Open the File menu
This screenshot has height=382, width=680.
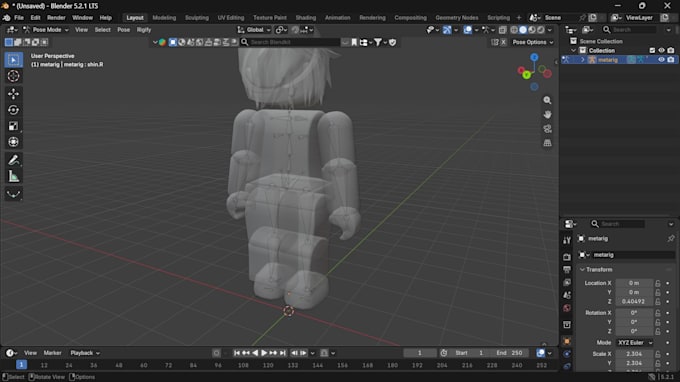pyautogui.click(x=19, y=18)
